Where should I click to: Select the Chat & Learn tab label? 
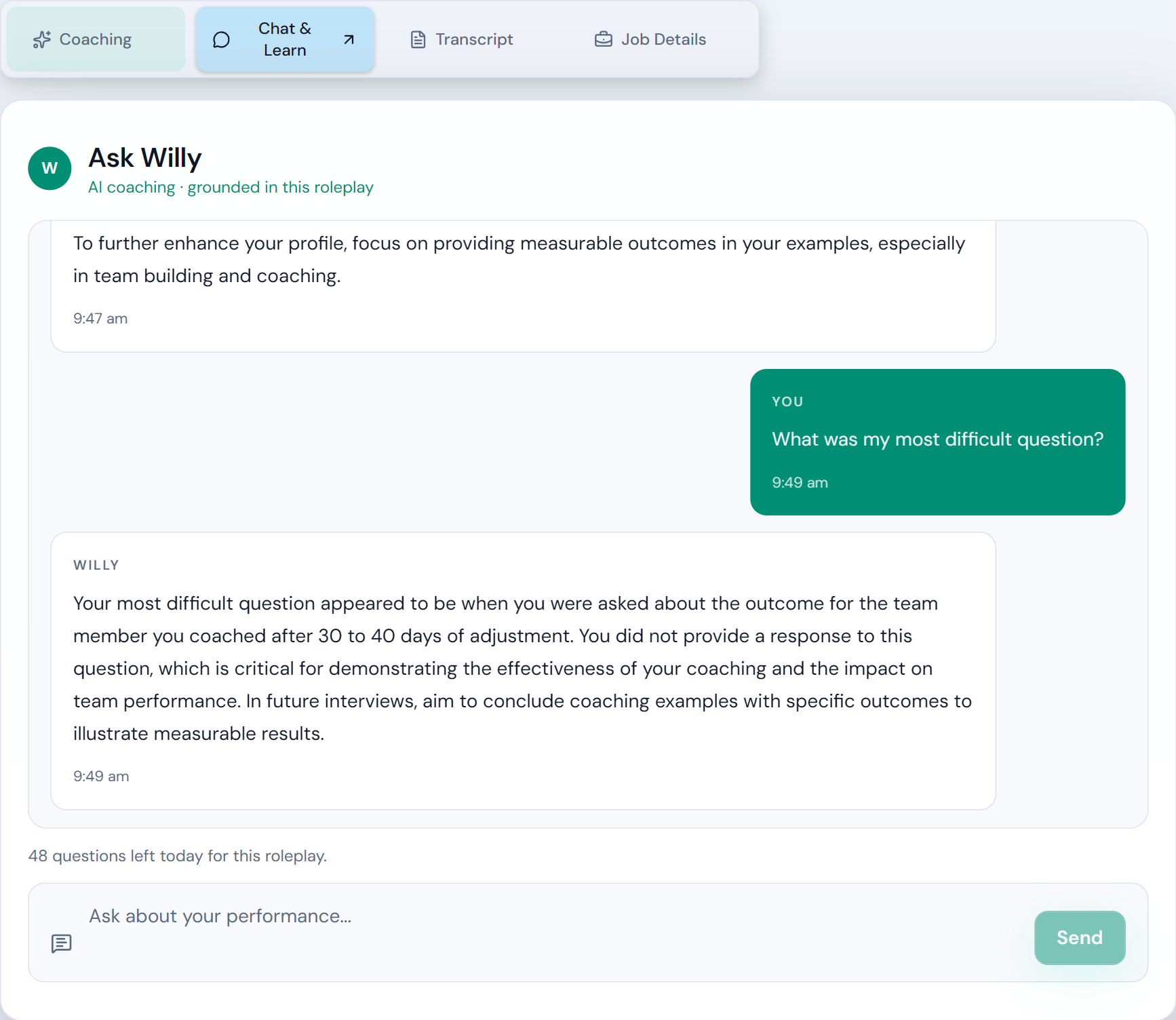[x=285, y=39]
